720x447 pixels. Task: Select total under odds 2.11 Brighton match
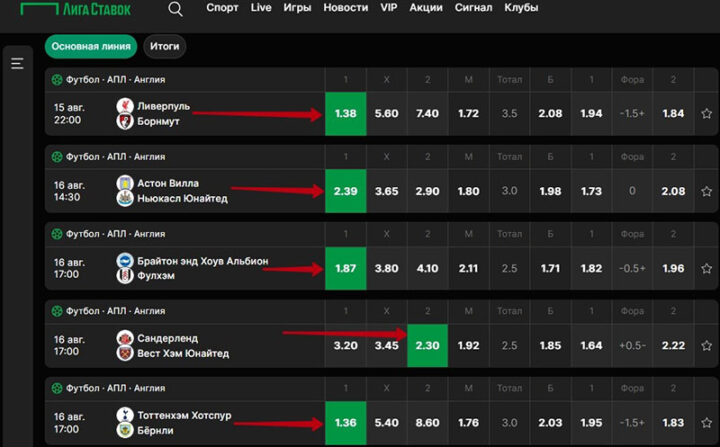(468, 268)
